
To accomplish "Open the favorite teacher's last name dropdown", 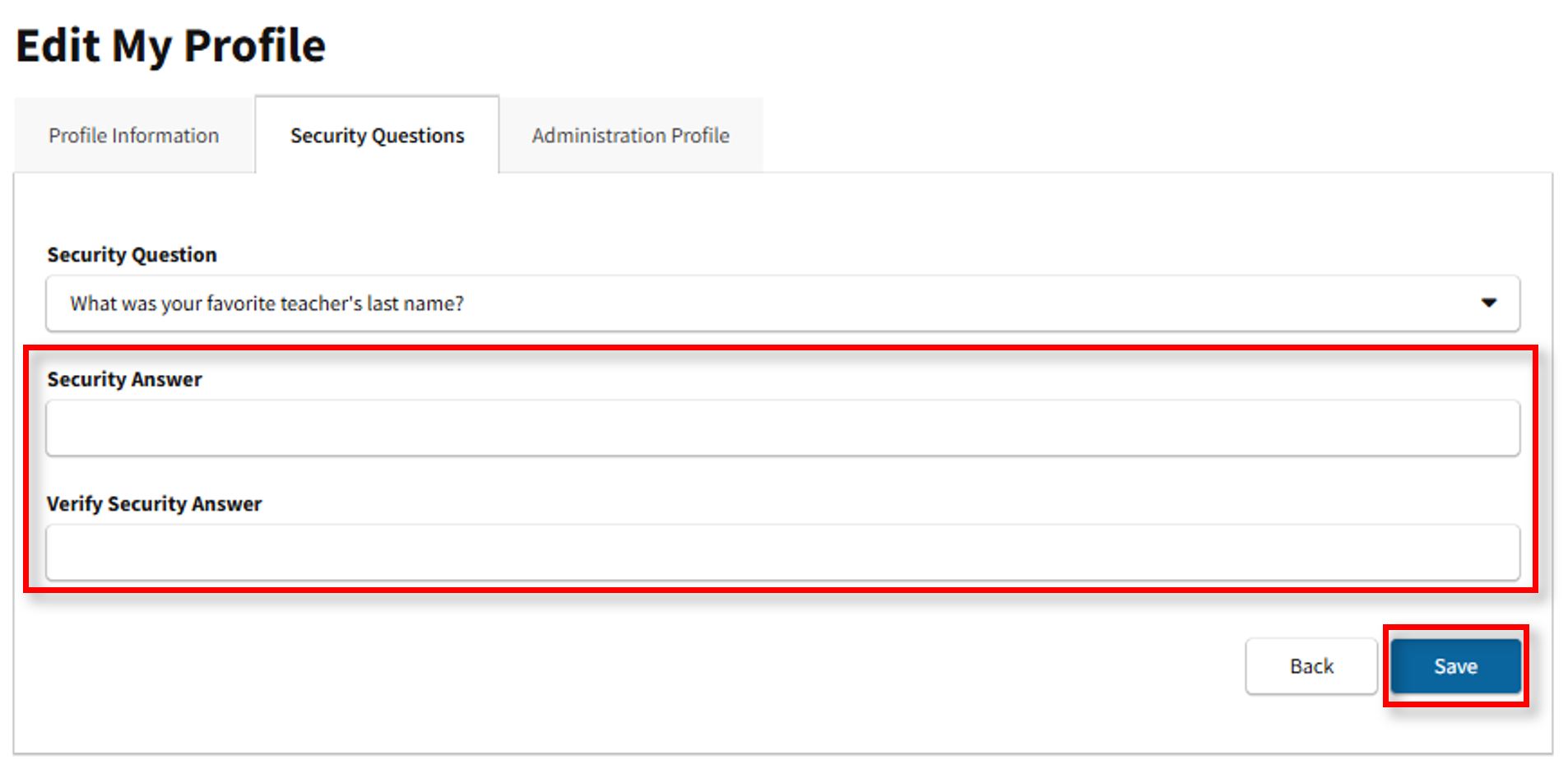I will (x=782, y=303).
